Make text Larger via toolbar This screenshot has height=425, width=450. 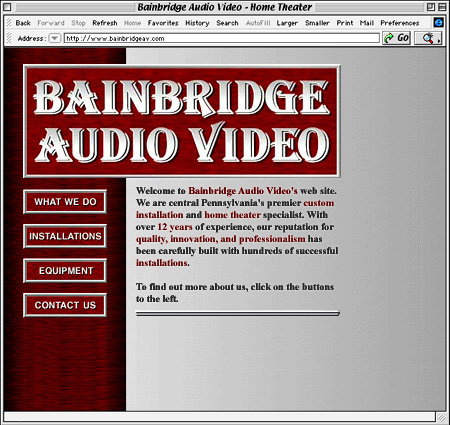click(287, 23)
